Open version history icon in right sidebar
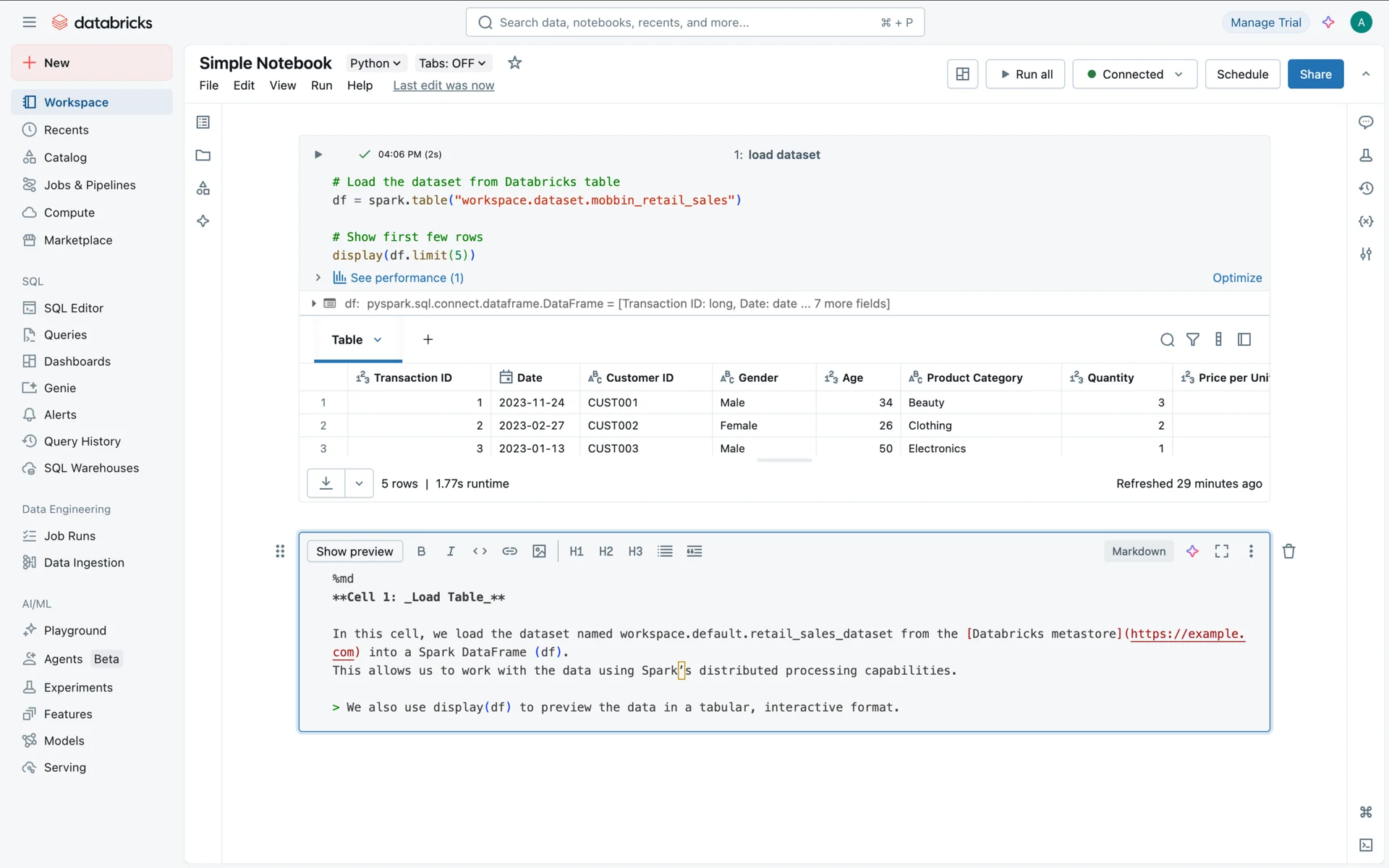Image resolution: width=1389 pixels, height=868 pixels. click(1366, 188)
